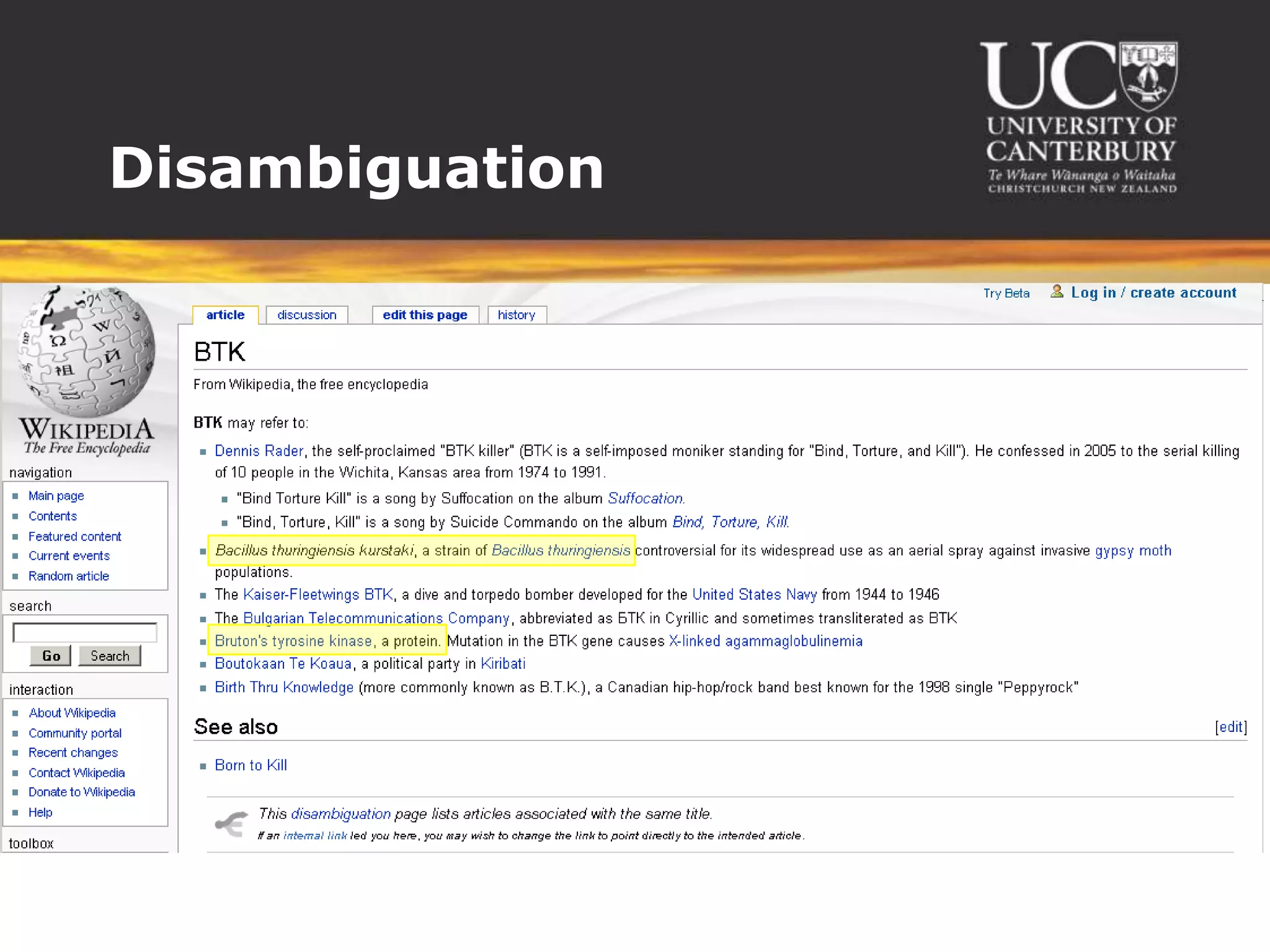Click the Try Beta link
The image size is (1270, 952).
coord(1006,293)
